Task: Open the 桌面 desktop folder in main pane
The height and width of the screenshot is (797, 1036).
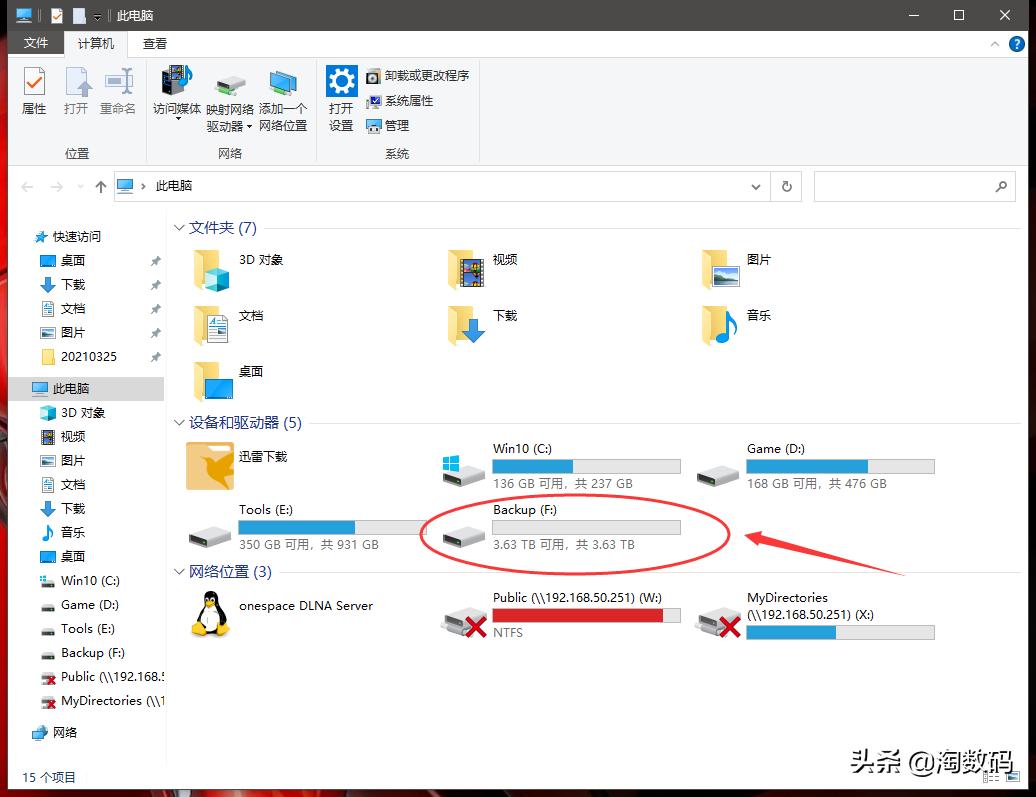Action: click(x=229, y=381)
